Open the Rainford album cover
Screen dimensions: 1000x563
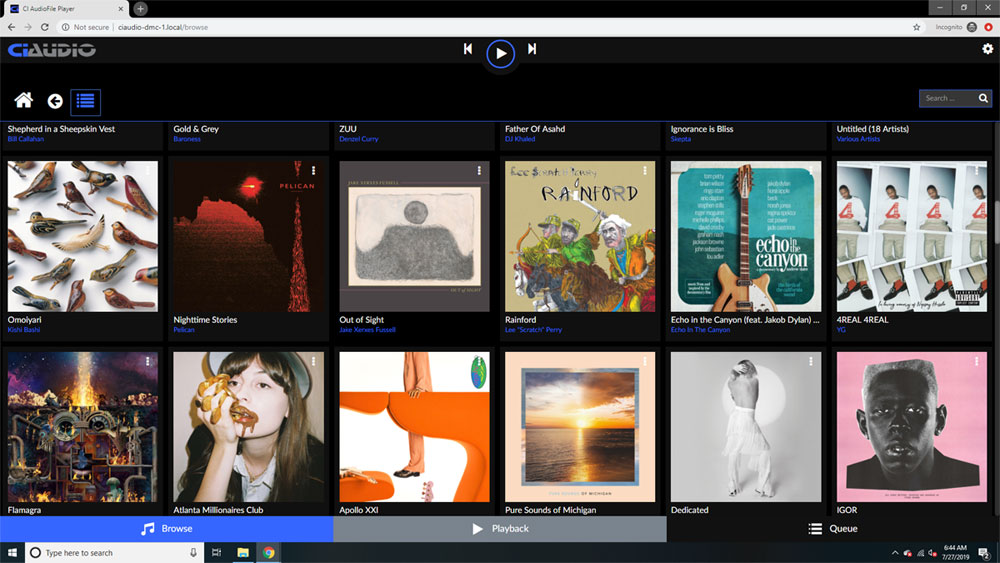pos(580,236)
